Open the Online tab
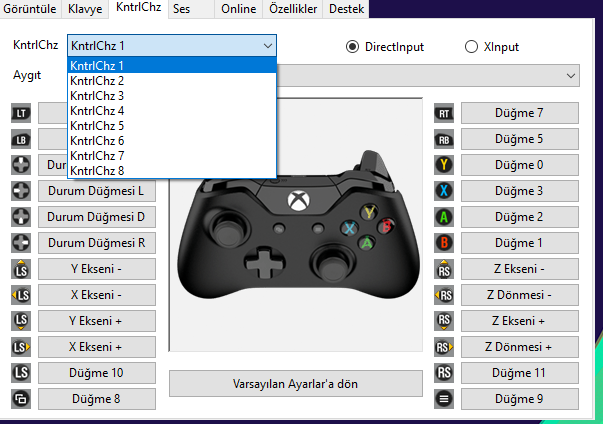The width and height of the screenshot is (603, 424). click(238, 9)
